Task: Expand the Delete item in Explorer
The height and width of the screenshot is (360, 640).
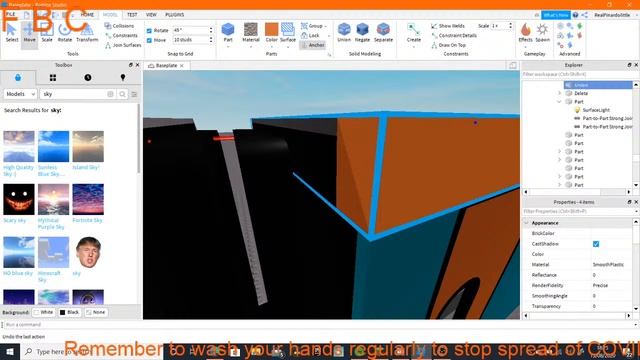Action: tap(560, 93)
